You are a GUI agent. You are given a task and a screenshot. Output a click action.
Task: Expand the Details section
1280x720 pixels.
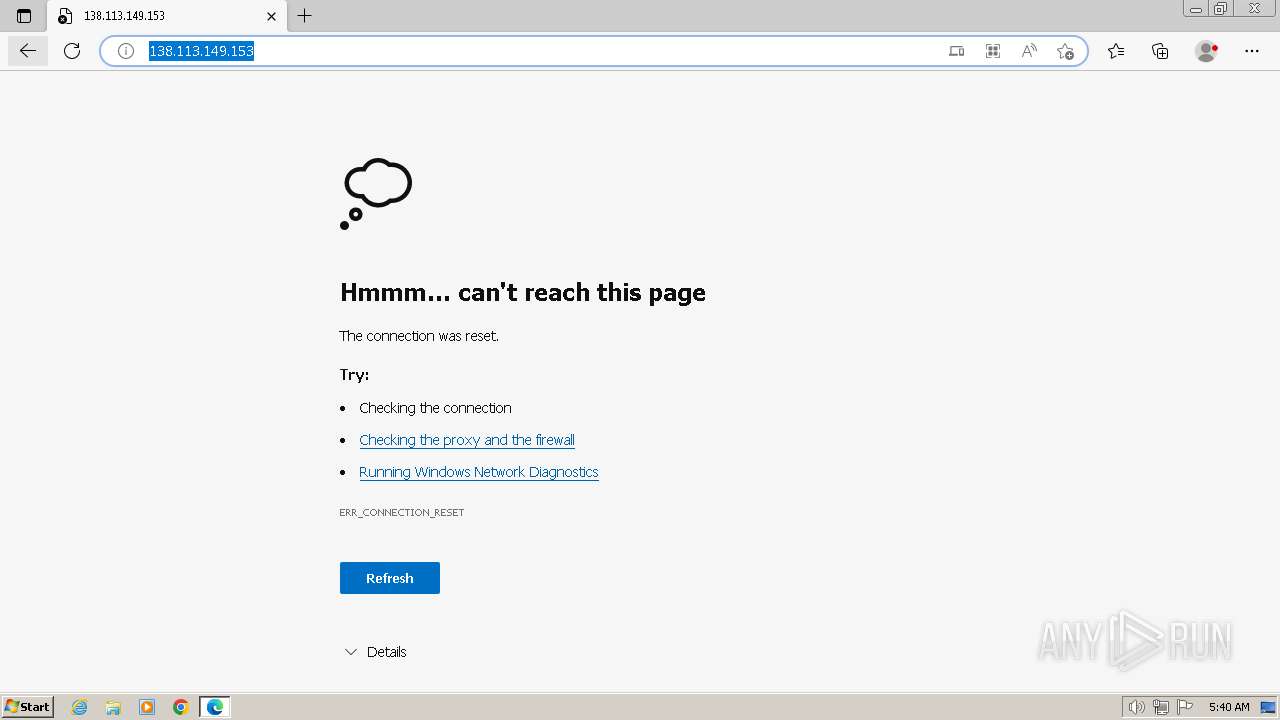(375, 652)
